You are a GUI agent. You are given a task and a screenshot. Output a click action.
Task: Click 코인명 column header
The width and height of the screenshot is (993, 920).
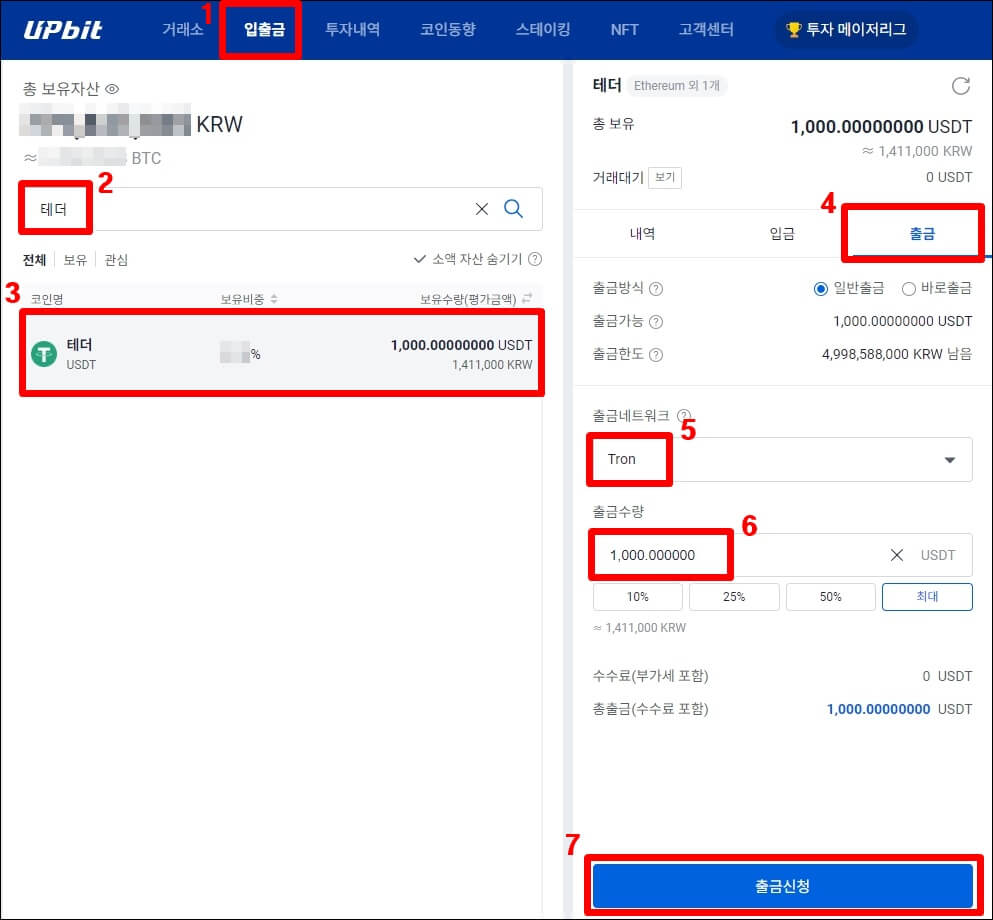pyautogui.click(x=47, y=299)
